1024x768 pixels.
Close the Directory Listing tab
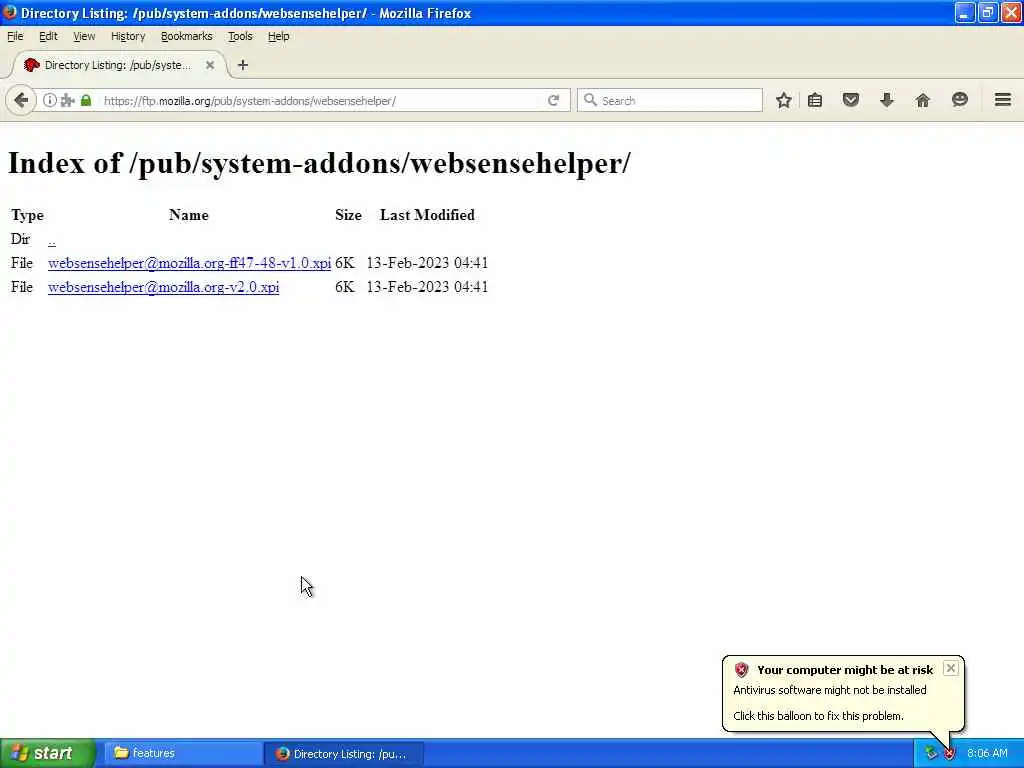[210, 65]
